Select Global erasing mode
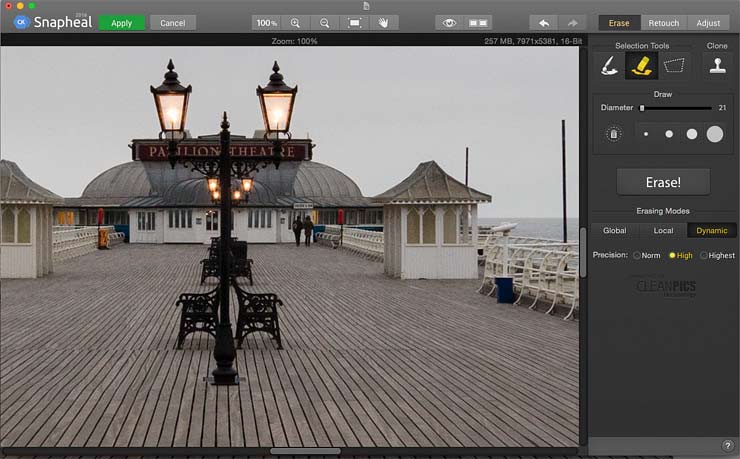Image resolution: width=740 pixels, height=459 pixels. pos(614,231)
